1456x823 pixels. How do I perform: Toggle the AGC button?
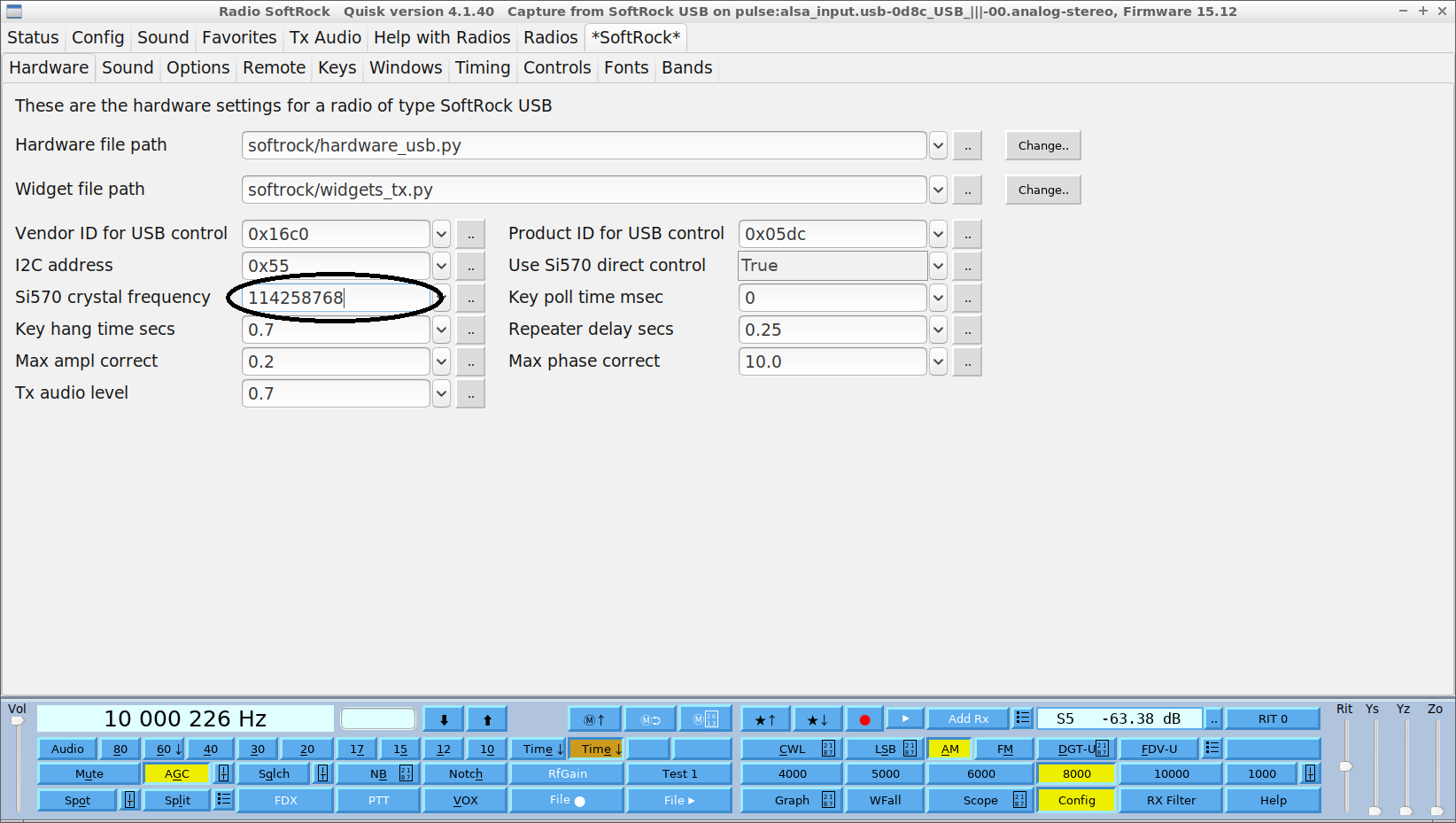[176, 773]
